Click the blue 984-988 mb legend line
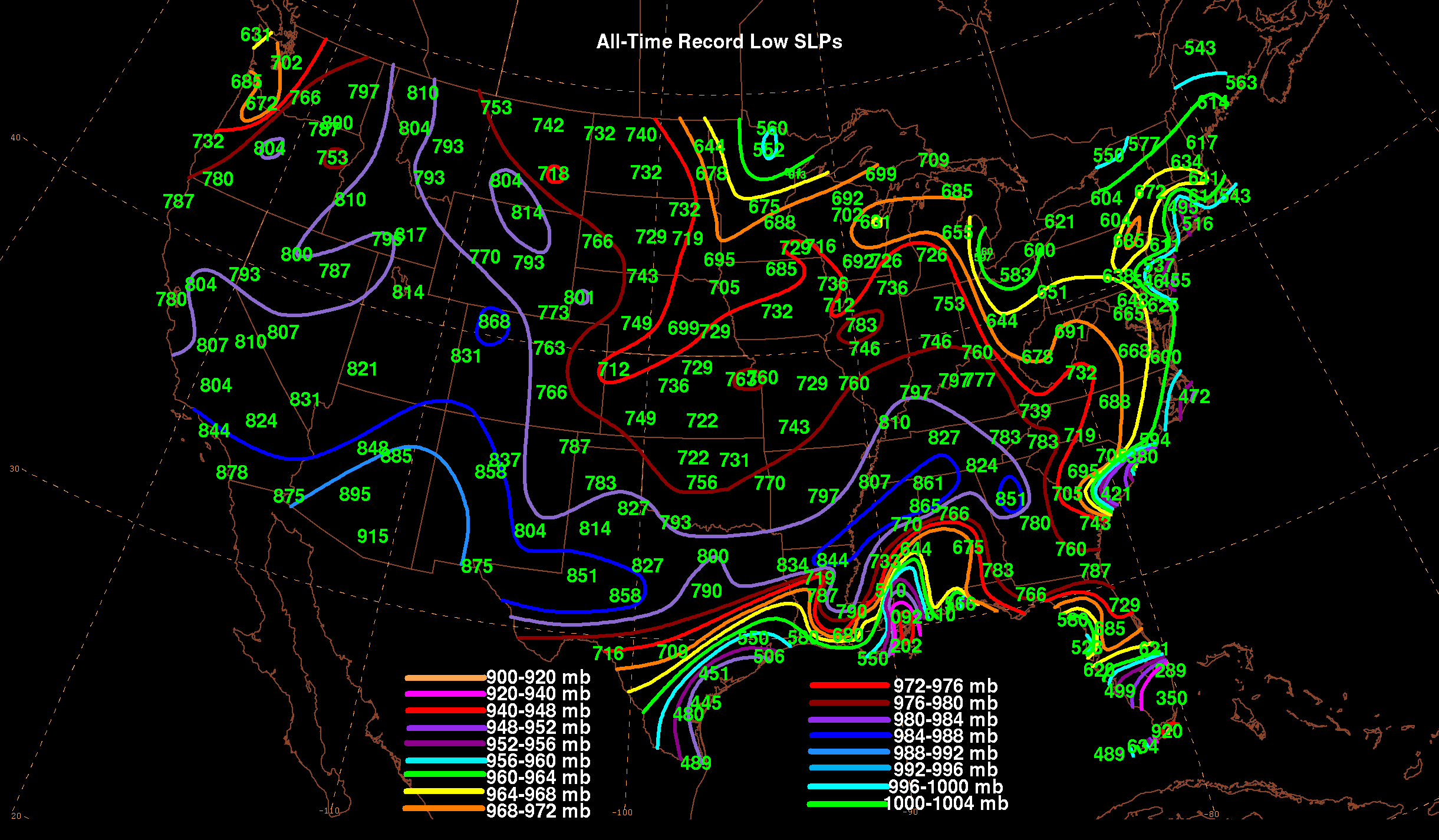Viewport: 1439px width, 840px height. [x=849, y=735]
